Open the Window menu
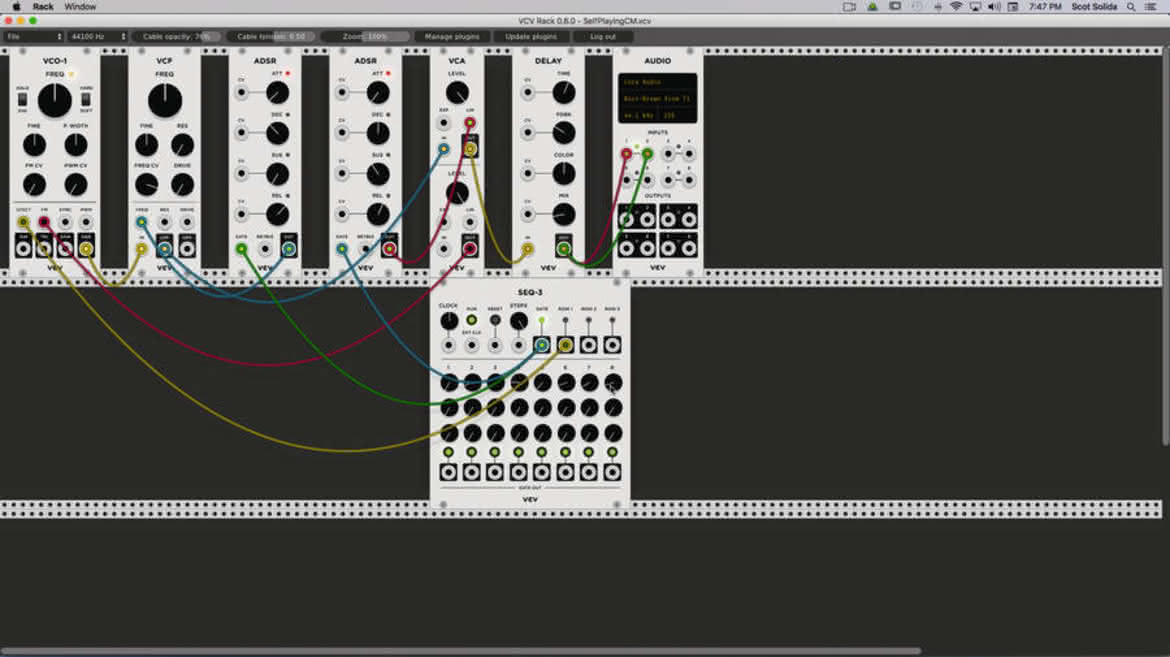The image size is (1170, 657). [x=80, y=7]
